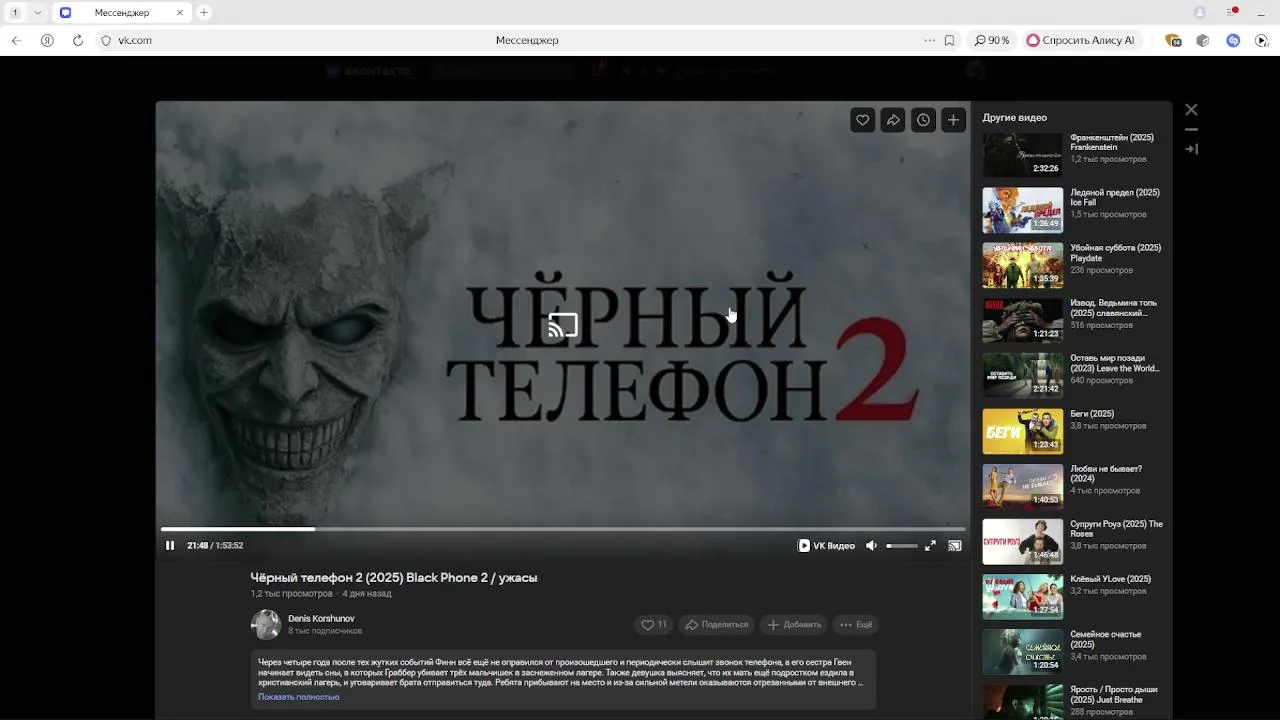The image size is (1280, 720).
Task: Collapse the Другие видео sidebar panel
Action: pos(1191,149)
